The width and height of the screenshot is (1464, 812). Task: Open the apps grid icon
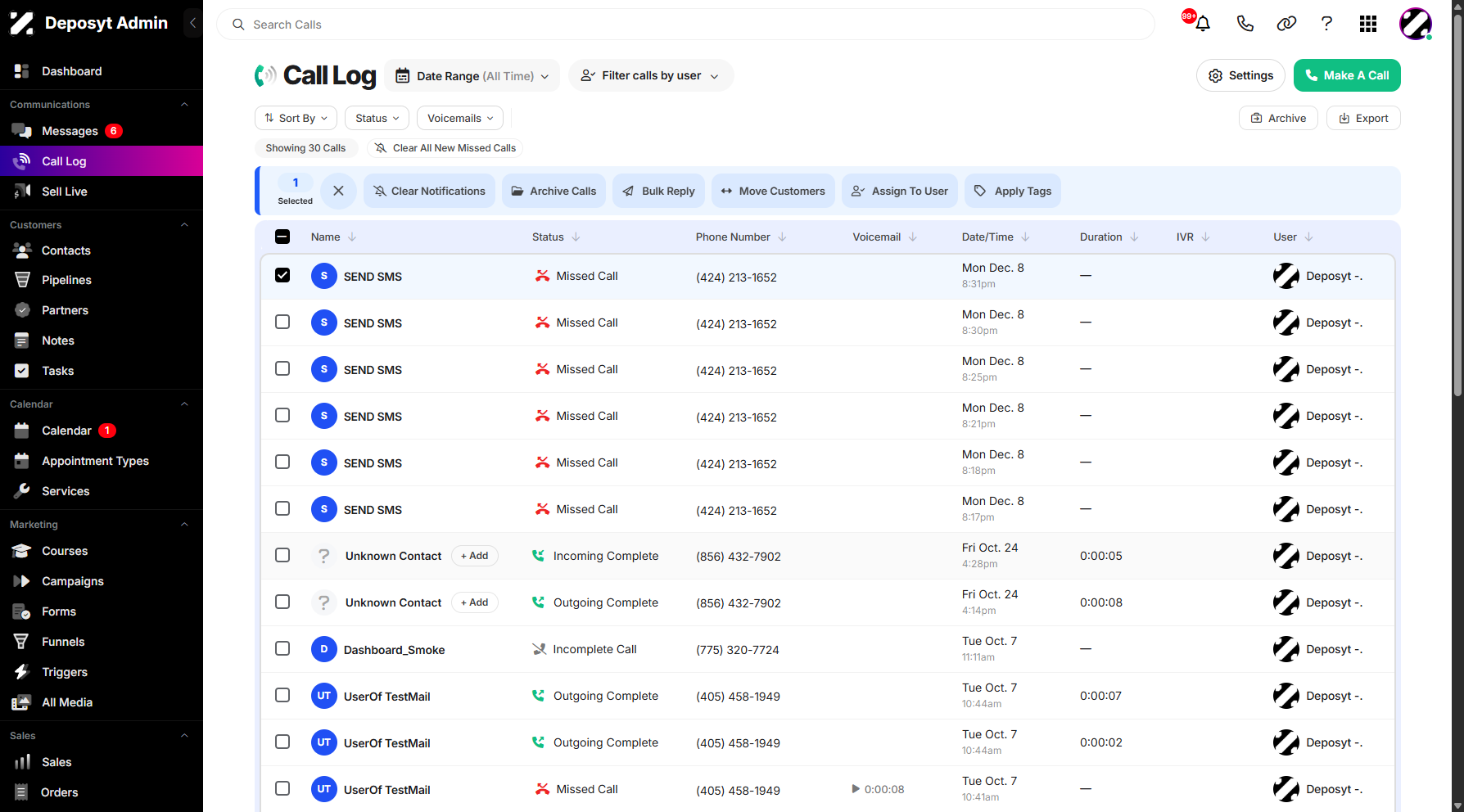click(x=1368, y=24)
